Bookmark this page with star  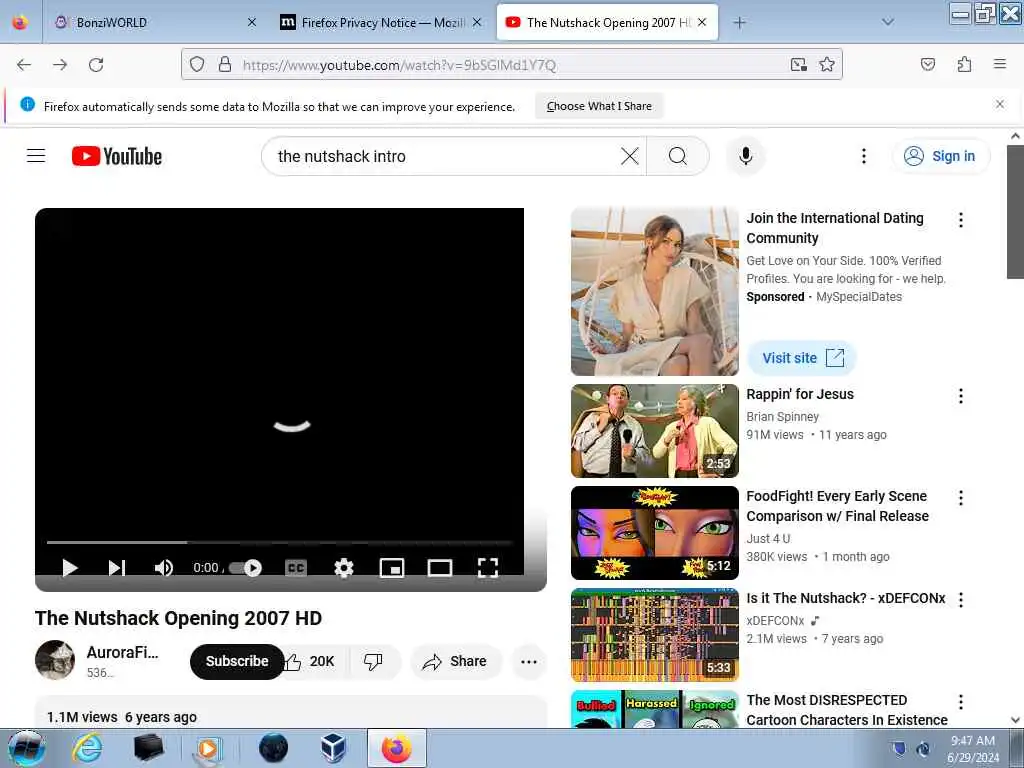point(827,65)
